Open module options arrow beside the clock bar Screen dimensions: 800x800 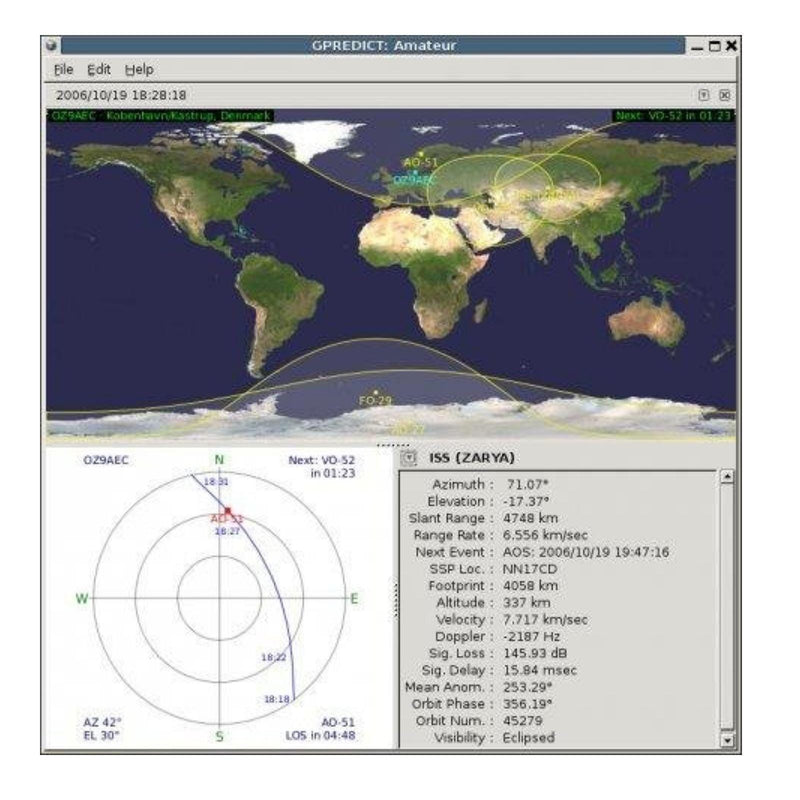[704, 95]
